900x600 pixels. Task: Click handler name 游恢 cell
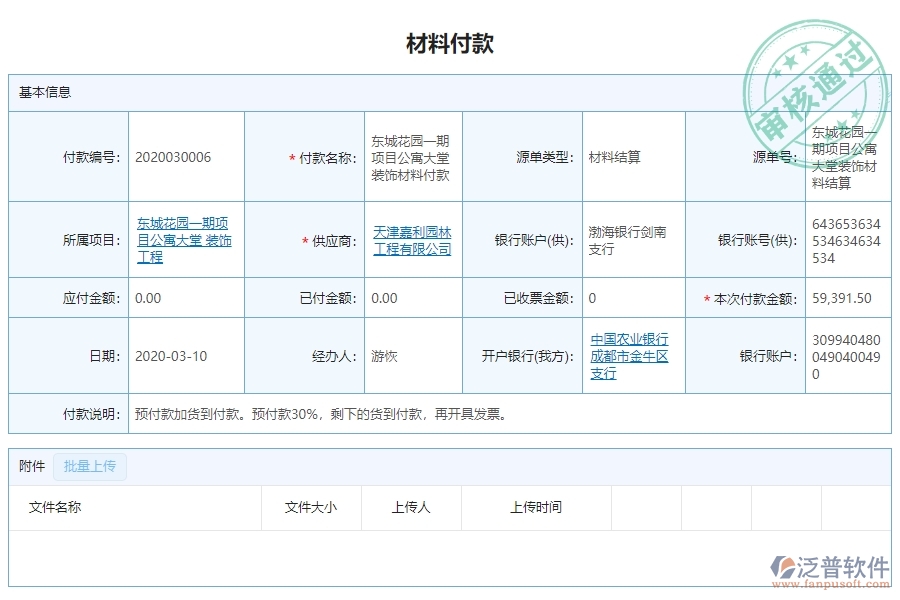(380, 356)
